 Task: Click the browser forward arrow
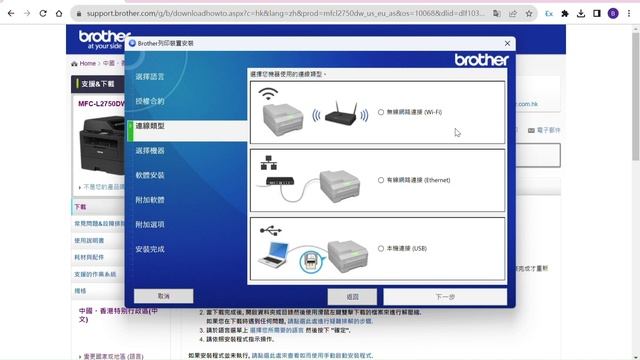(27, 13)
